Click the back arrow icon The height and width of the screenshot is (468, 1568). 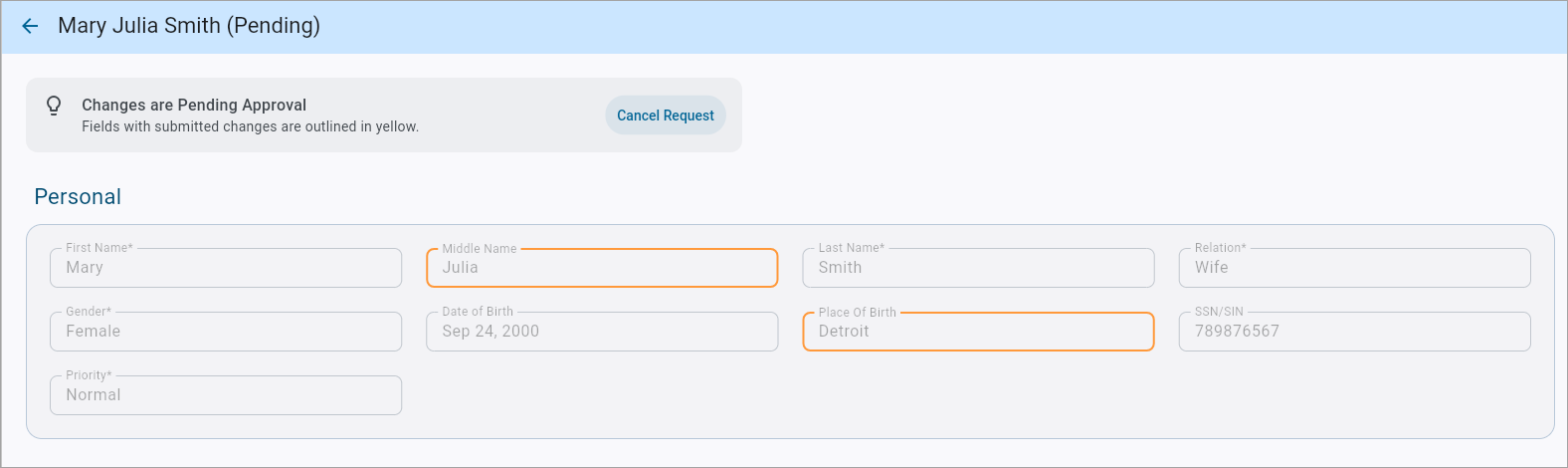click(30, 26)
